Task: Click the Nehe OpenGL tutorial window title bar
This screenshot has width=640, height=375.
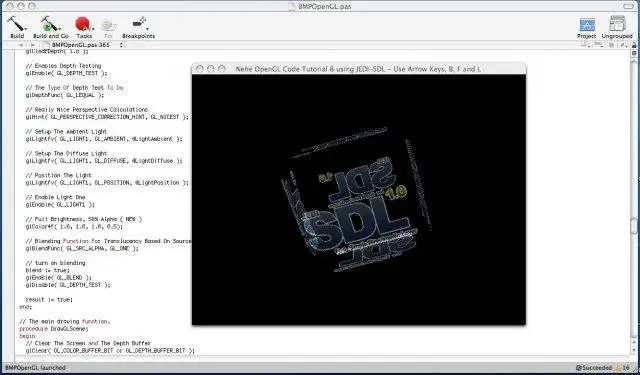Action: tap(358, 69)
